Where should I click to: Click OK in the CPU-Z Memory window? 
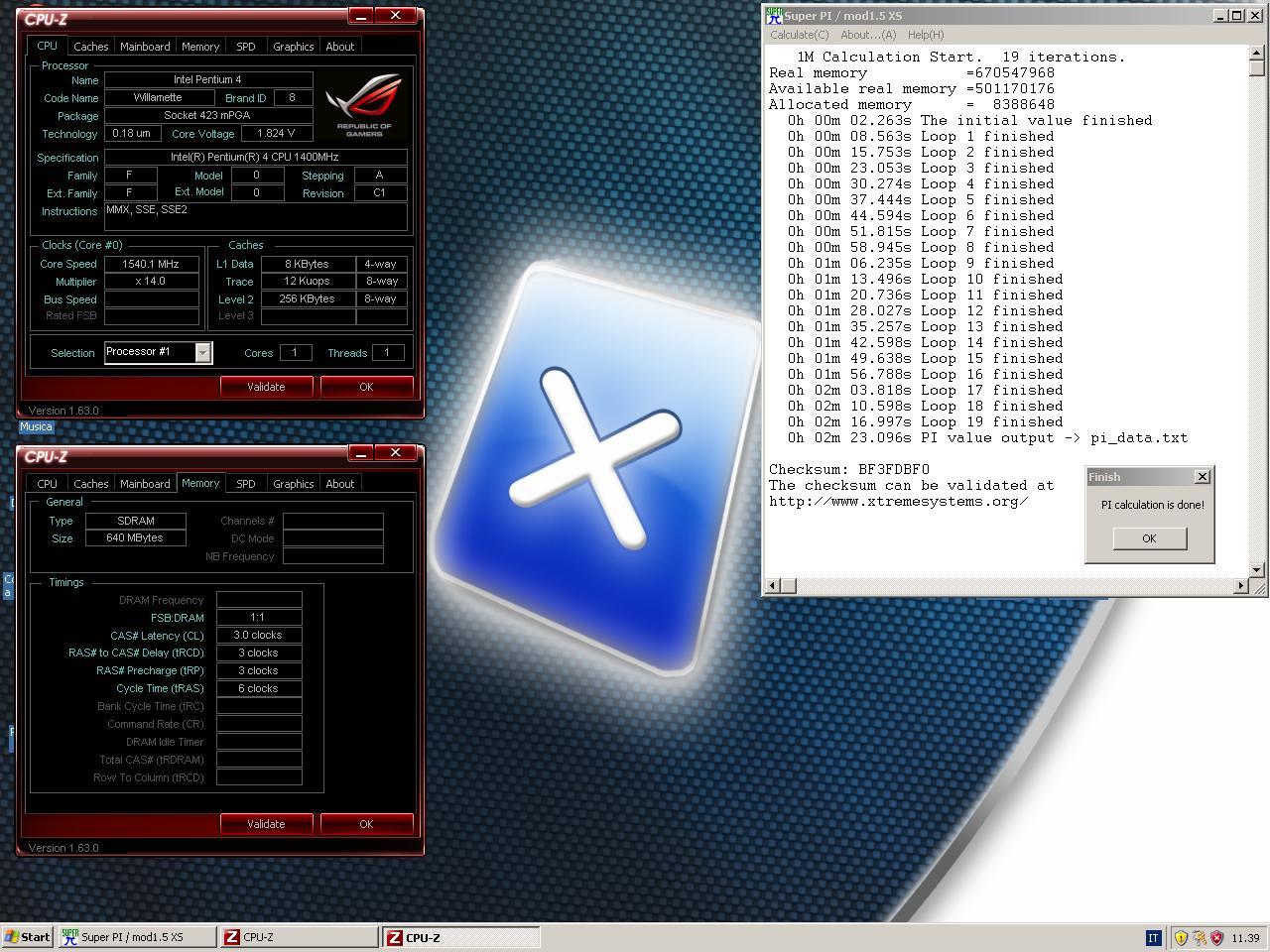[366, 824]
